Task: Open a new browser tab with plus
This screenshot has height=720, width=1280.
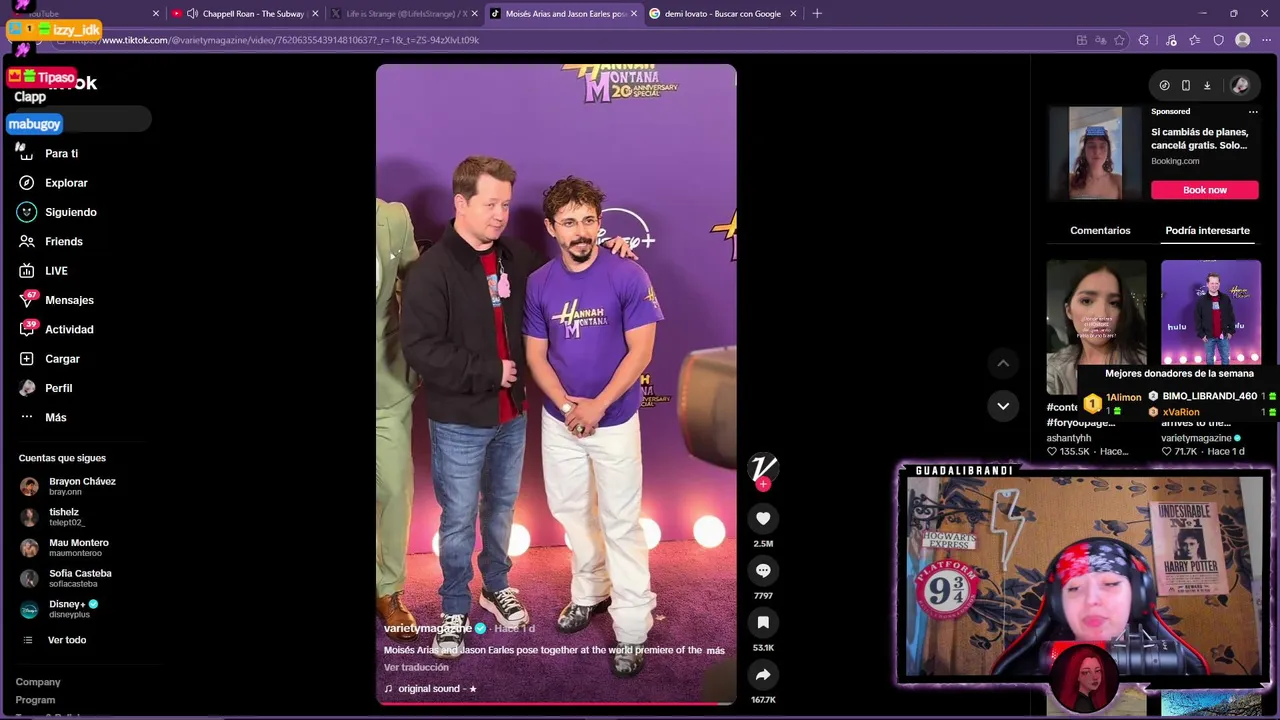Action: coord(817,14)
